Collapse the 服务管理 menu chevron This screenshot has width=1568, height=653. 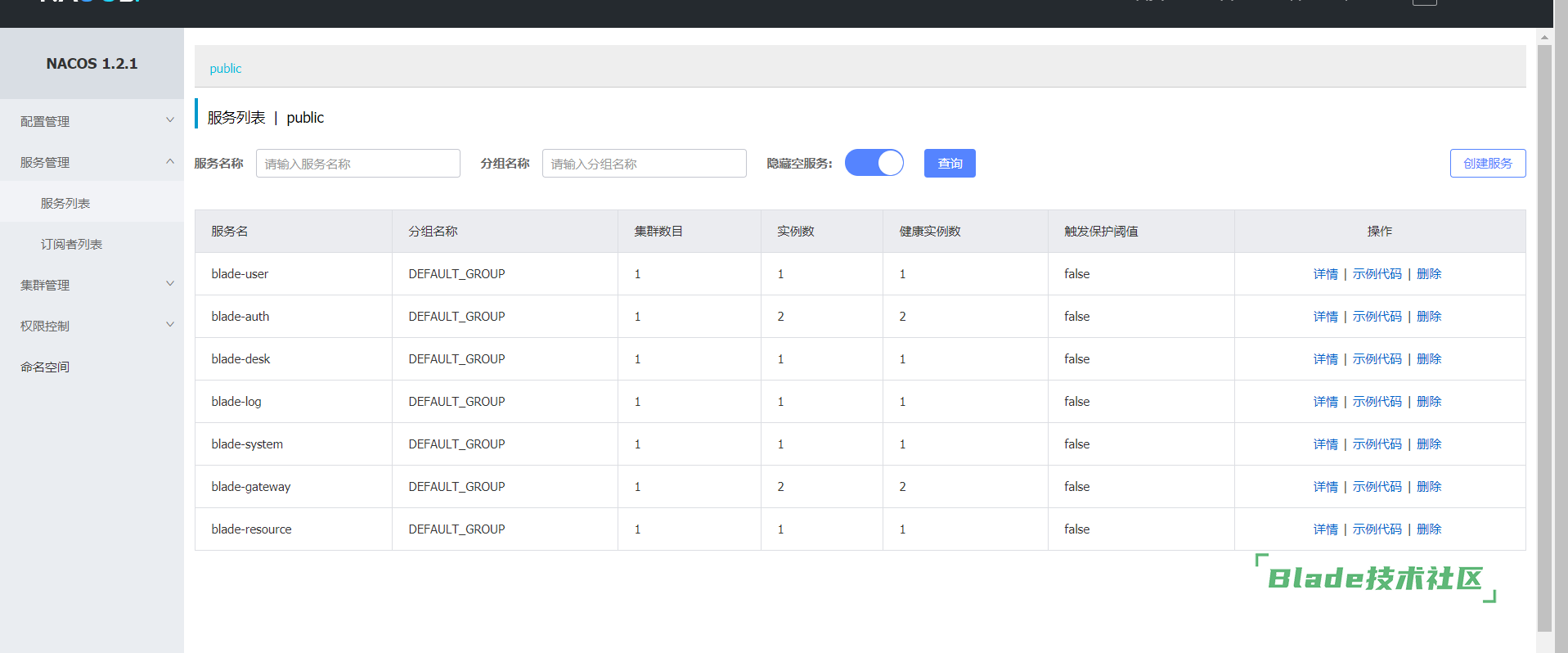pos(170,161)
